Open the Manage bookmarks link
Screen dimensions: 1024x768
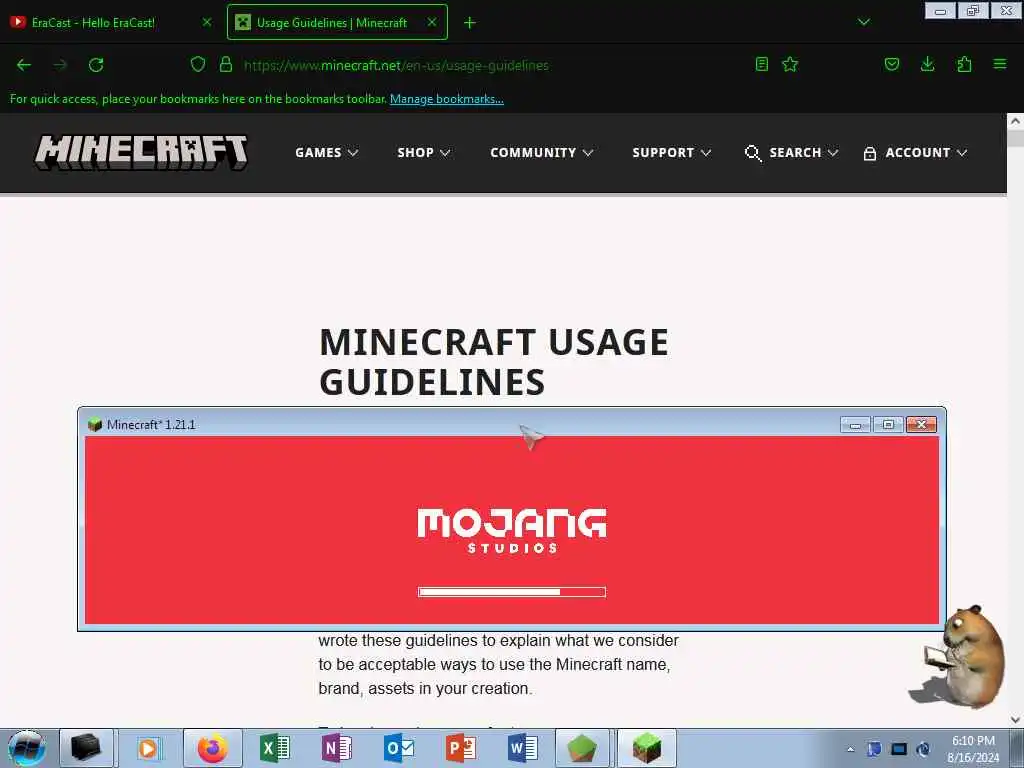tap(447, 99)
